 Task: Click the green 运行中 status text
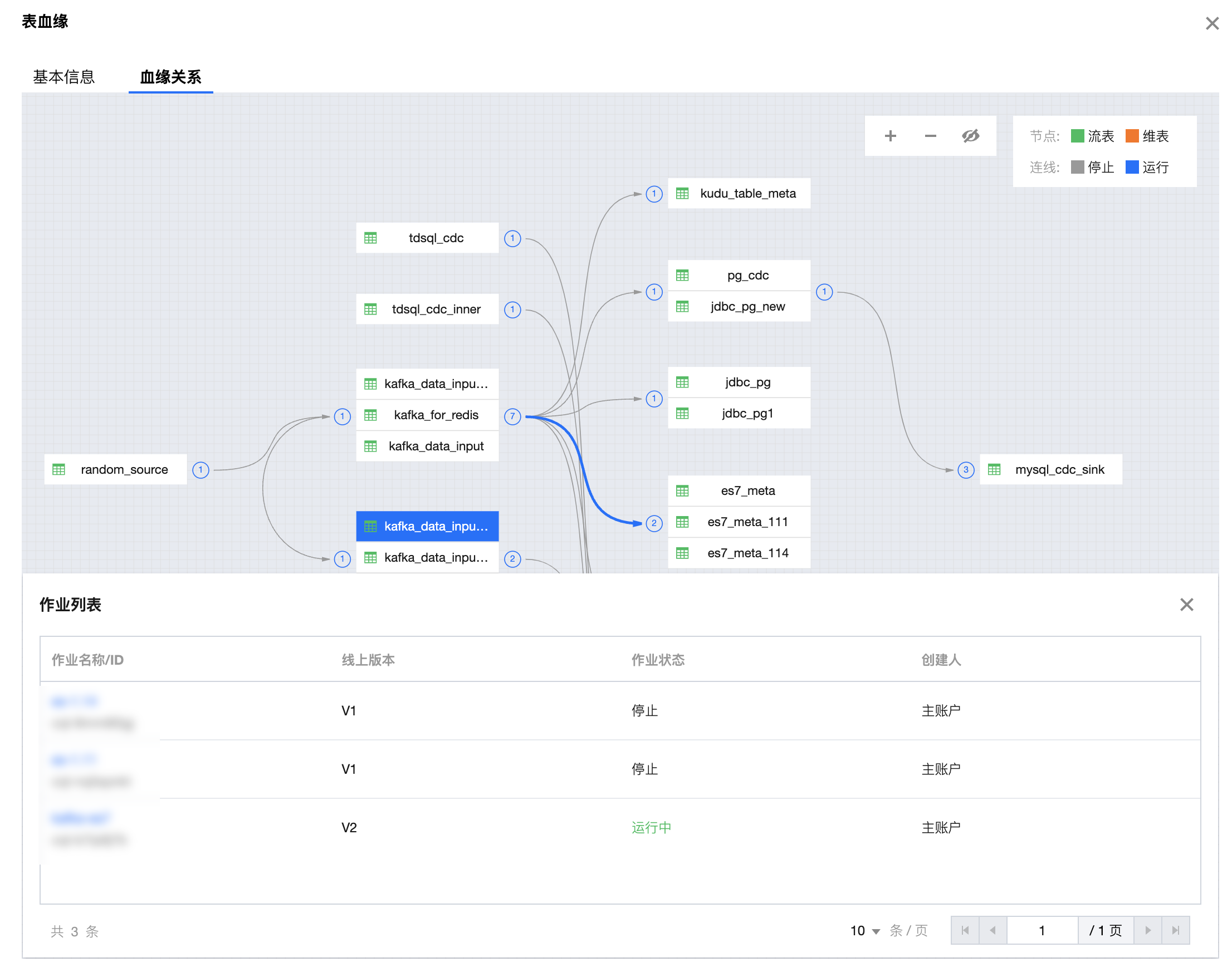pos(651,827)
